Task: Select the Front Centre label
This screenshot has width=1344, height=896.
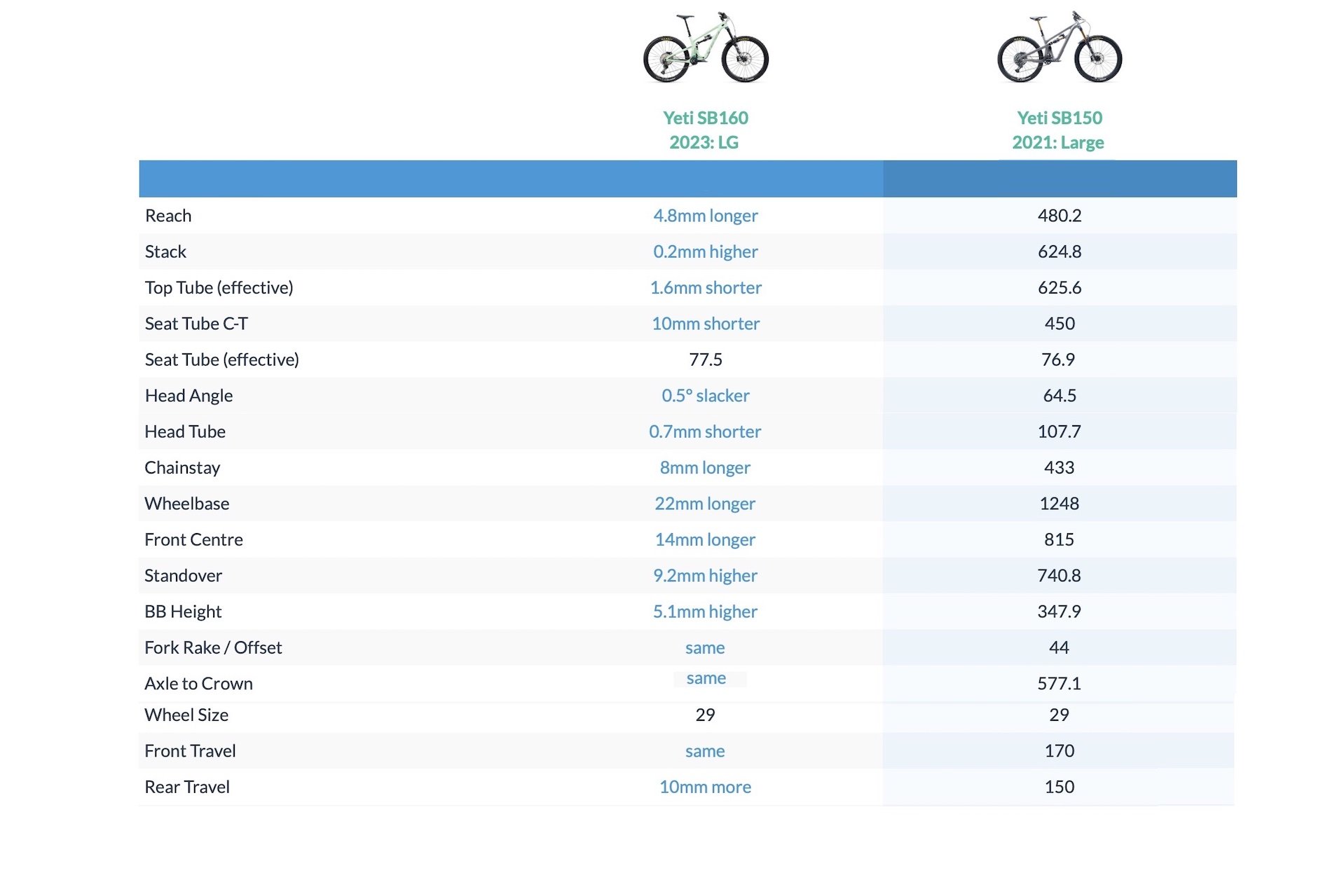Action: (193, 539)
